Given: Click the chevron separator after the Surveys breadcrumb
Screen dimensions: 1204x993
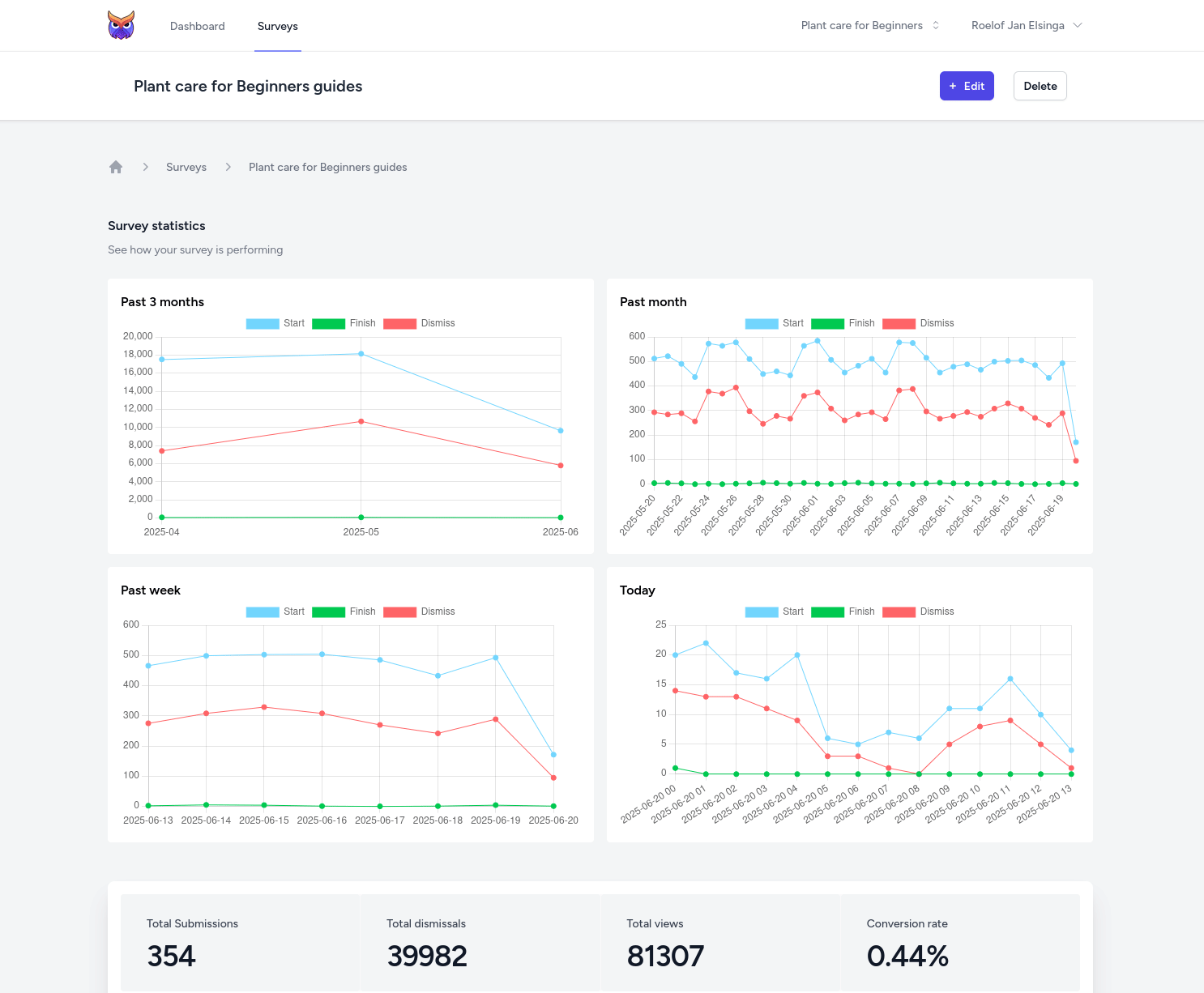Looking at the screenshot, I should (228, 167).
